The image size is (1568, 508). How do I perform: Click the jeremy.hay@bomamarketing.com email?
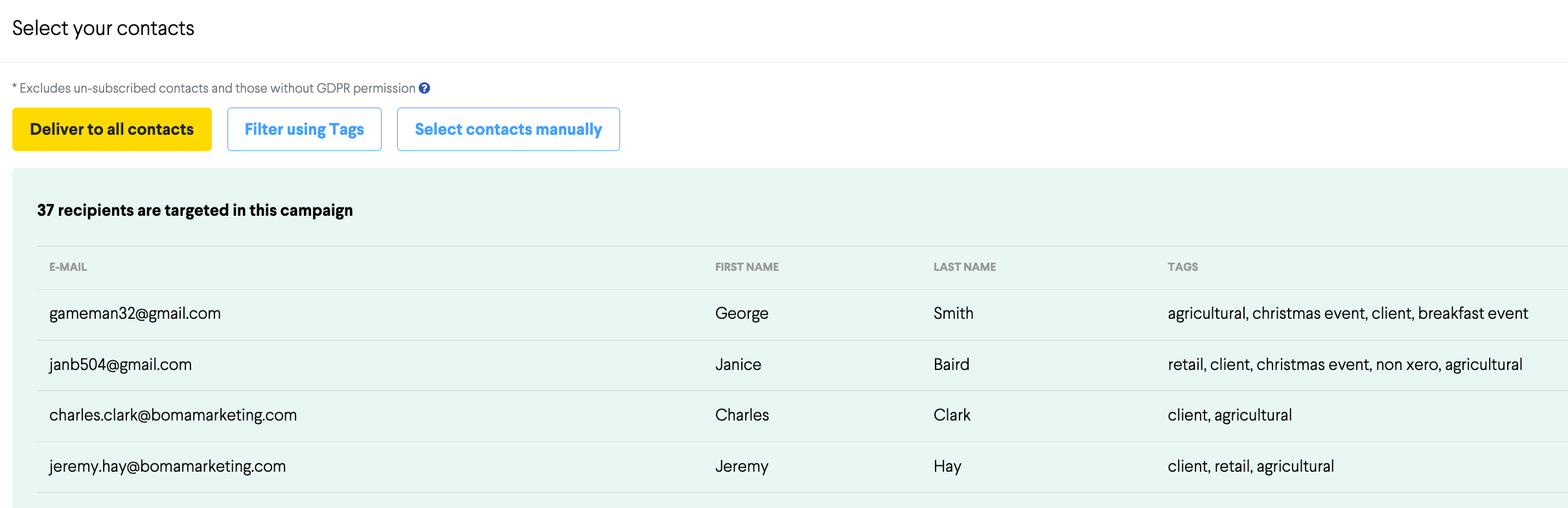(167, 467)
